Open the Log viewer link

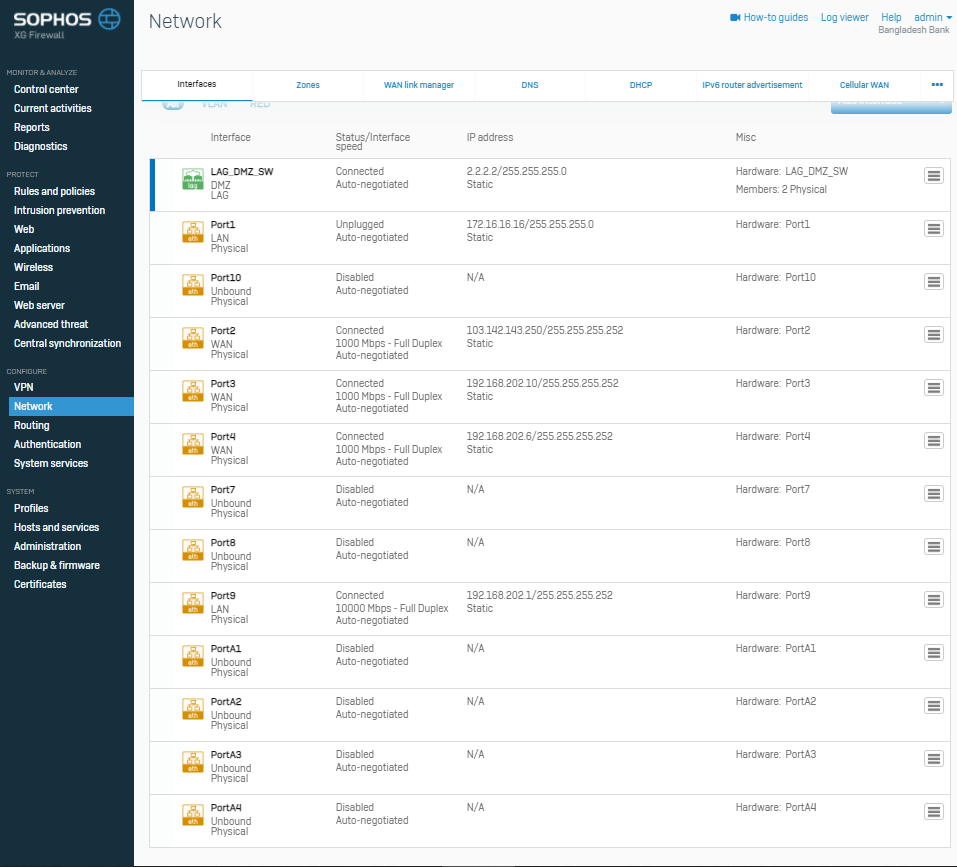tap(845, 18)
